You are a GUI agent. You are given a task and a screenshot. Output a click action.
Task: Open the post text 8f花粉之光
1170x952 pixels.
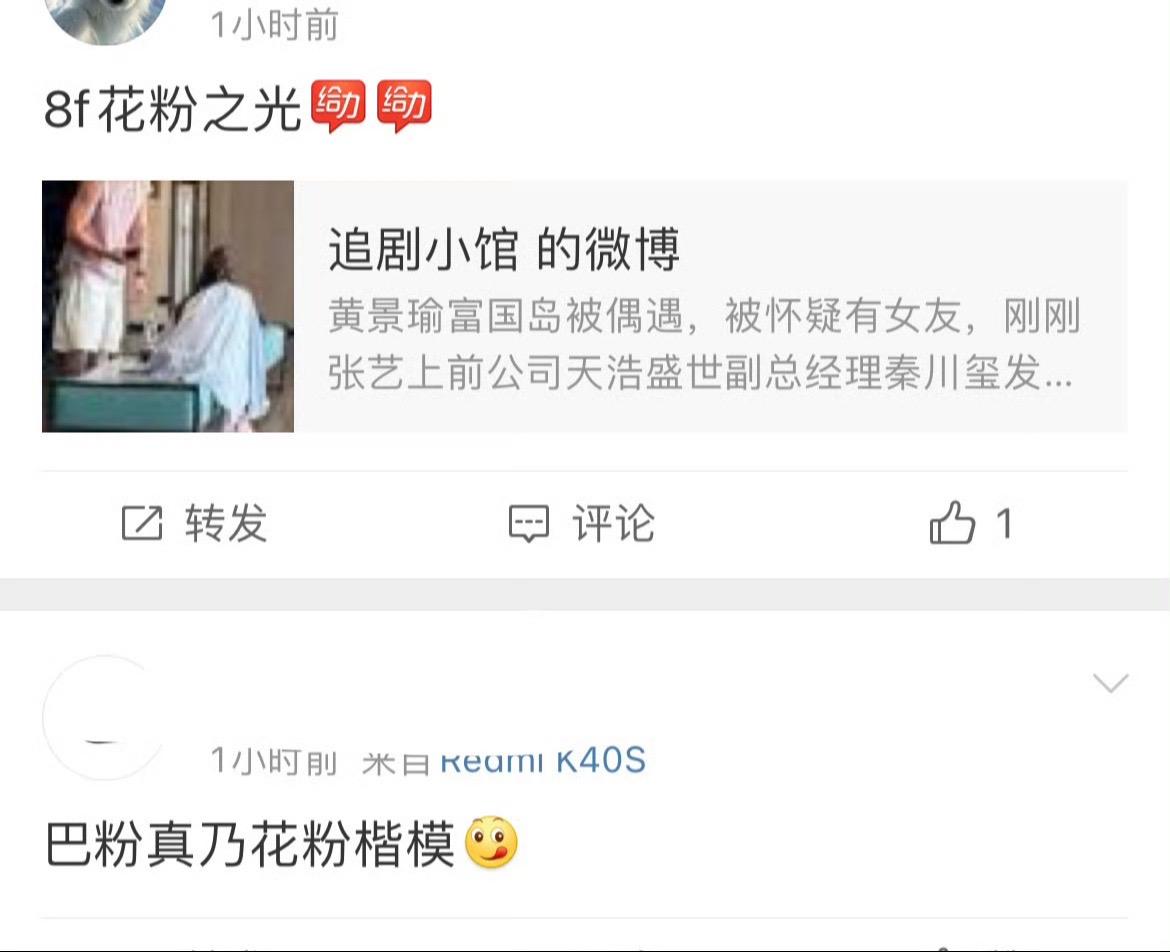[172, 109]
